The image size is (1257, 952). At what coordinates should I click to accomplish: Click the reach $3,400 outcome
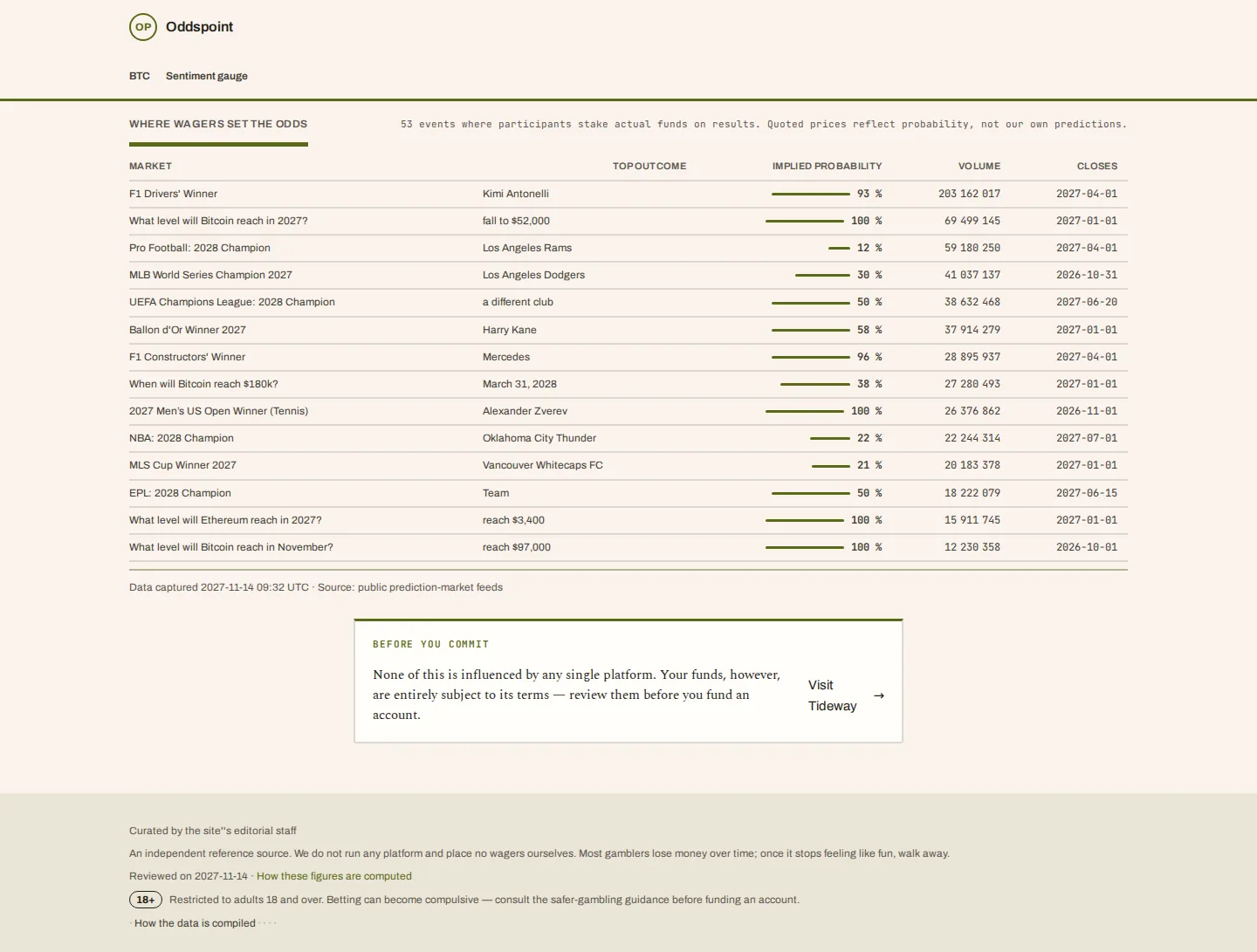coord(513,520)
